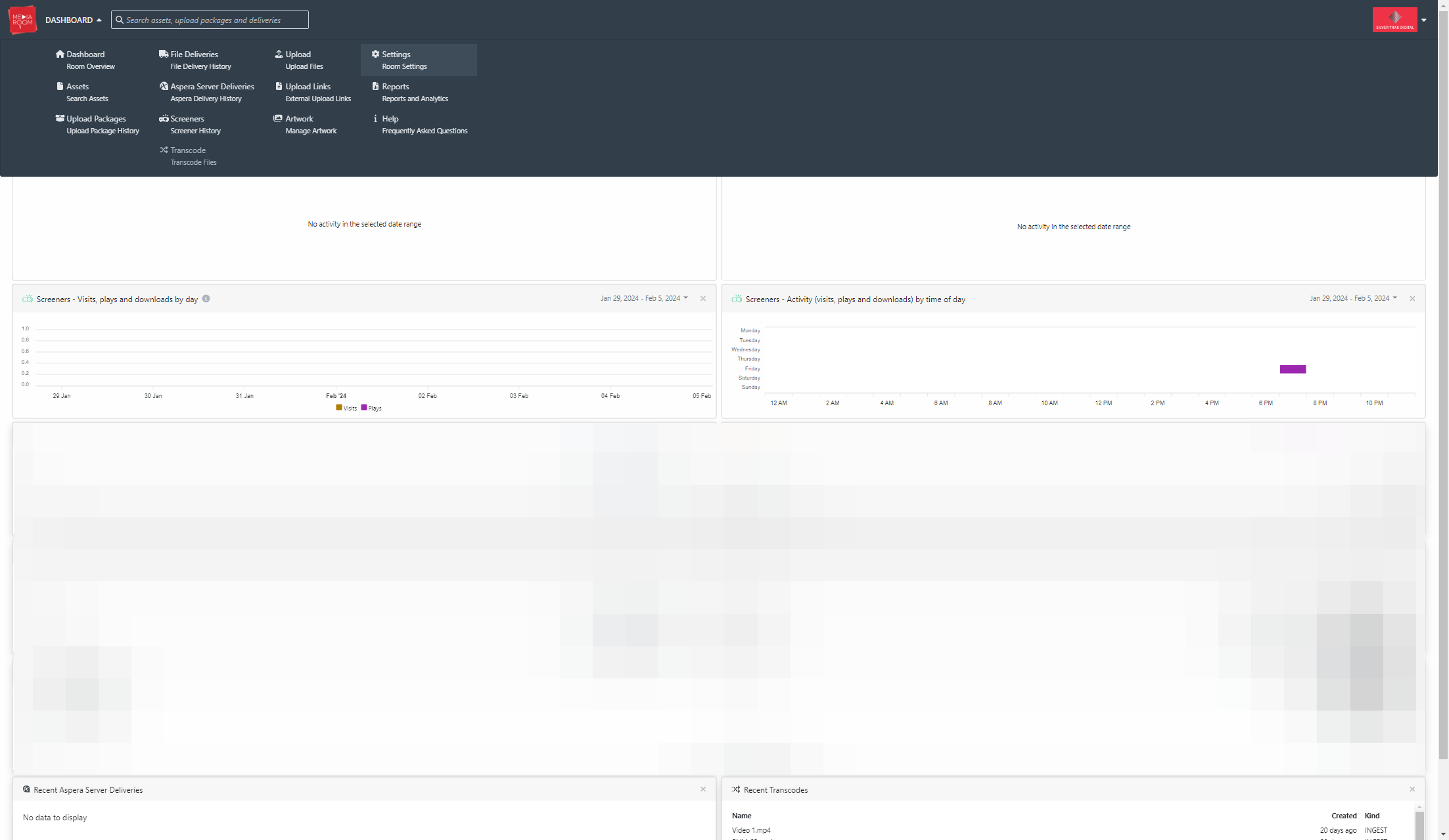Open the account dropdown arrow beside Silver Trak logo
The image size is (1449, 840).
pyautogui.click(x=1423, y=20)
